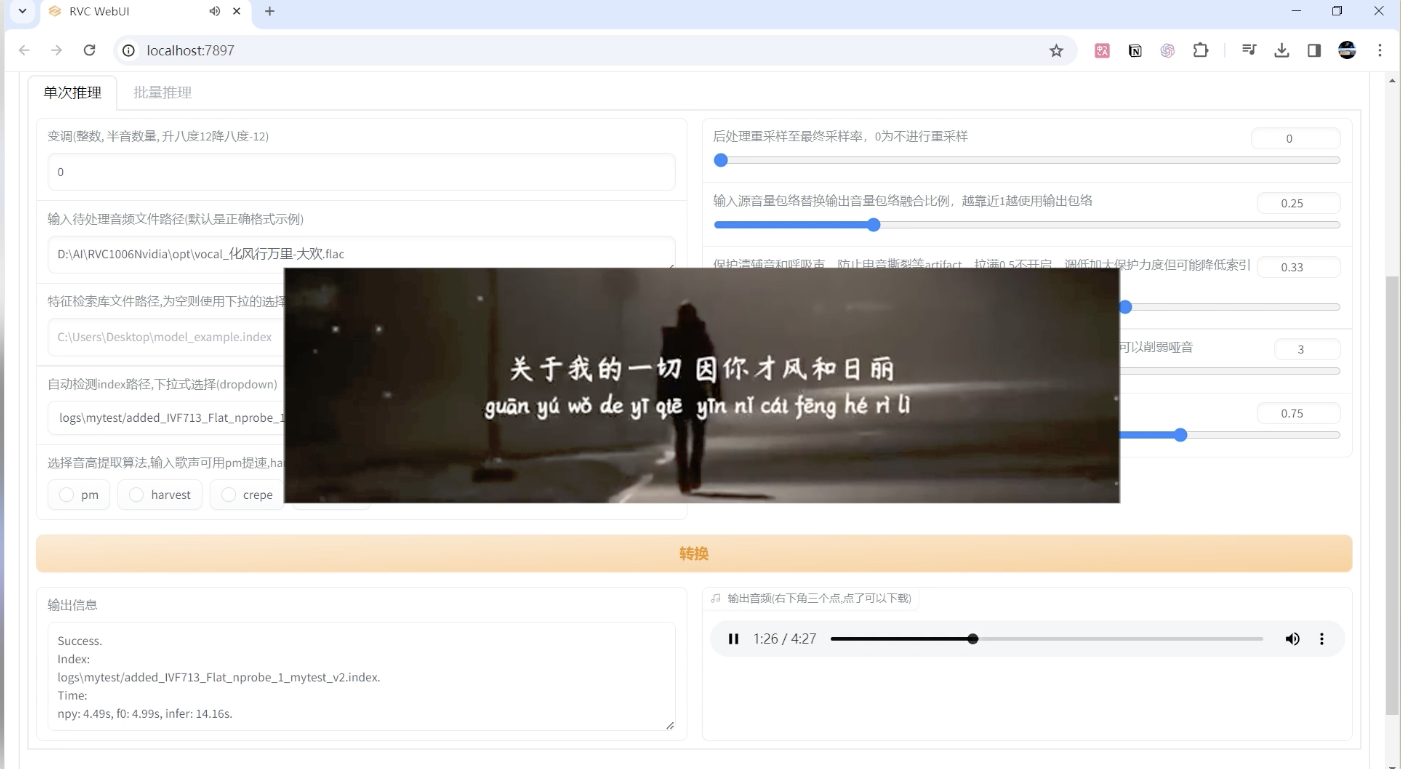Click the 转换 convert button

coord(694,553)
